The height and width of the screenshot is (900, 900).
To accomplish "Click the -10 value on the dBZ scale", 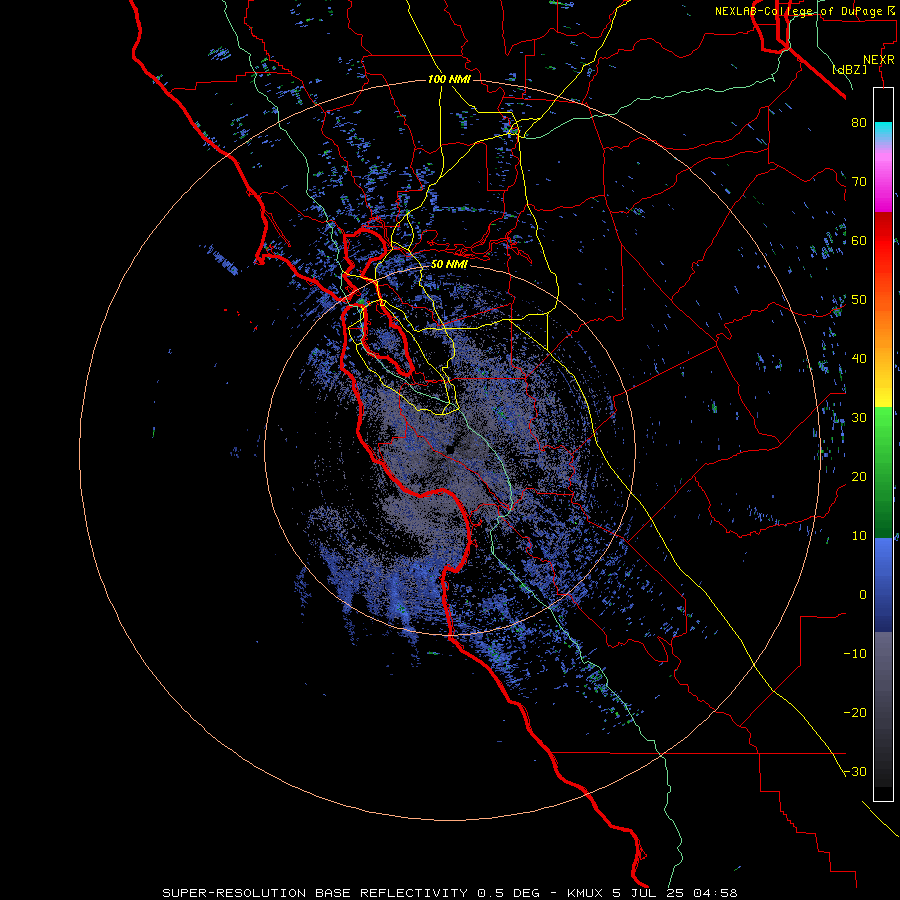I will tap(855, 654).
